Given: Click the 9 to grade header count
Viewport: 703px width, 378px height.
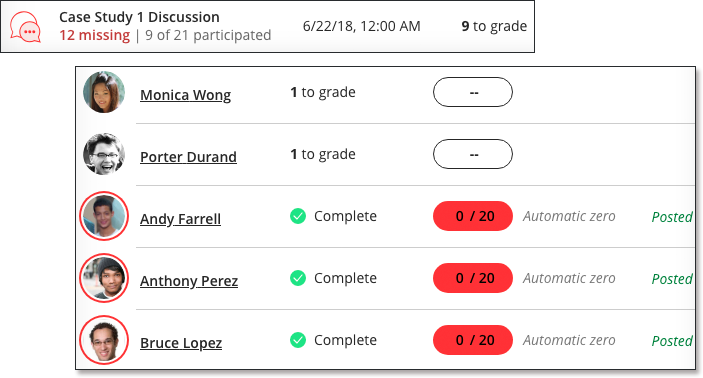Looking at the screenshot, I should [x=494, y=26].
